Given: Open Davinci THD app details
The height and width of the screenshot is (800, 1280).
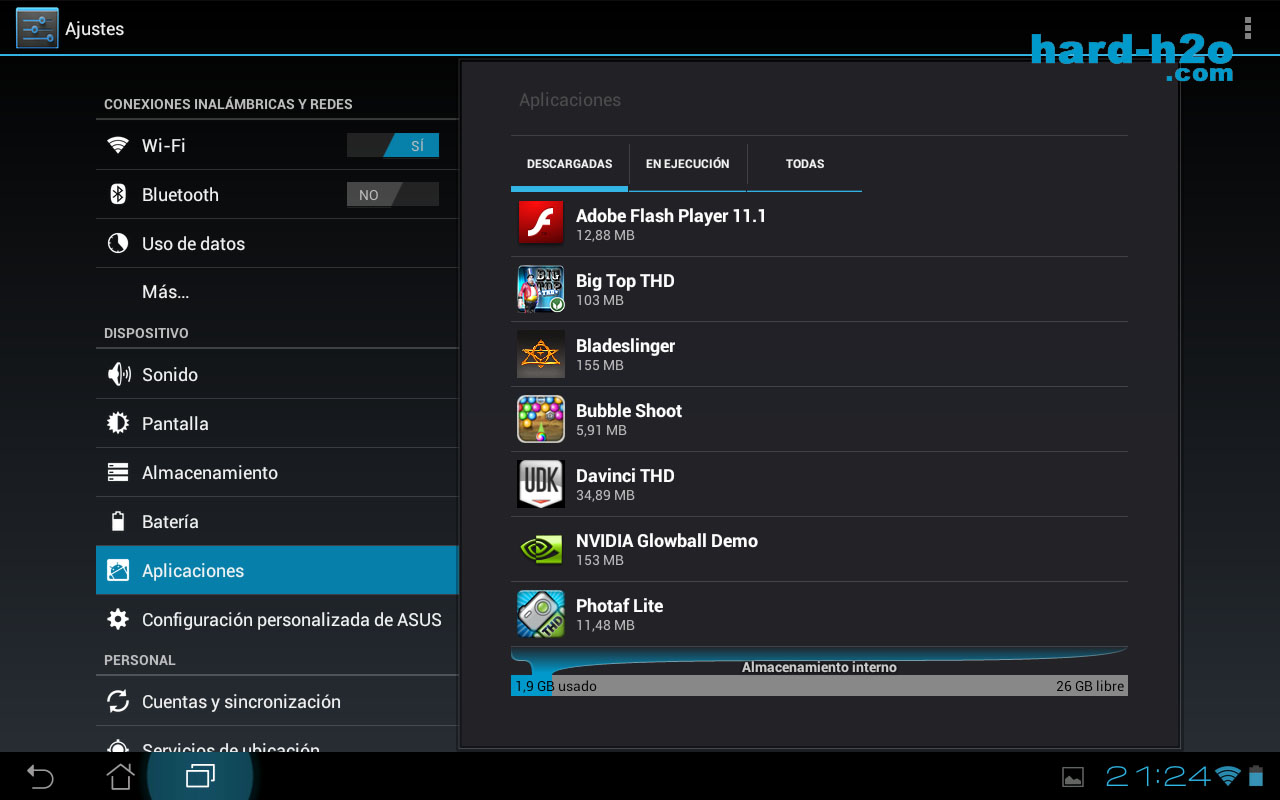Looking at the screenshot, I should 819,484.
